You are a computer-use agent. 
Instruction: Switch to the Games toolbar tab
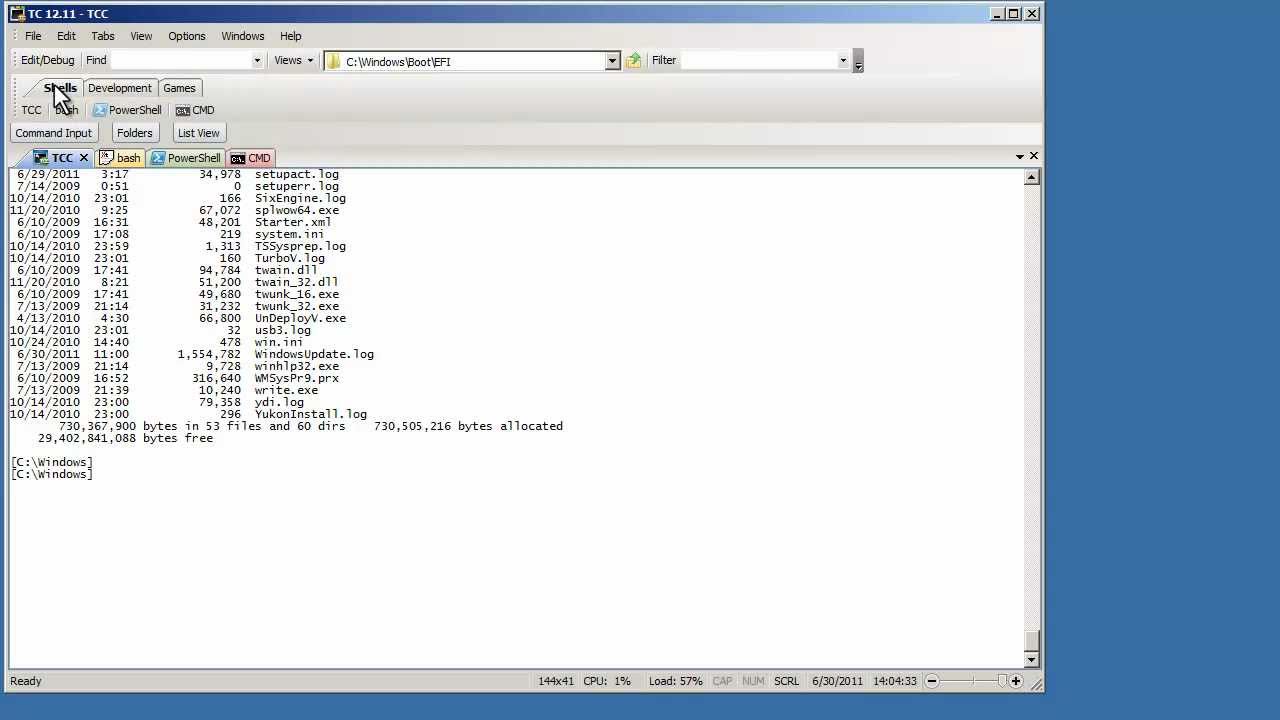tap(180, 88)
